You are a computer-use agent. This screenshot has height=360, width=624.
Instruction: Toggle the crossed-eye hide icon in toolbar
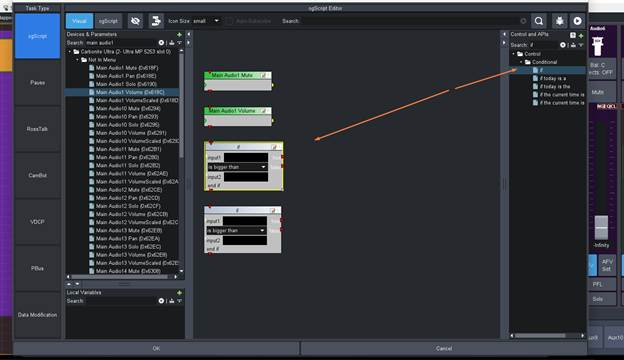coord(135,21)
